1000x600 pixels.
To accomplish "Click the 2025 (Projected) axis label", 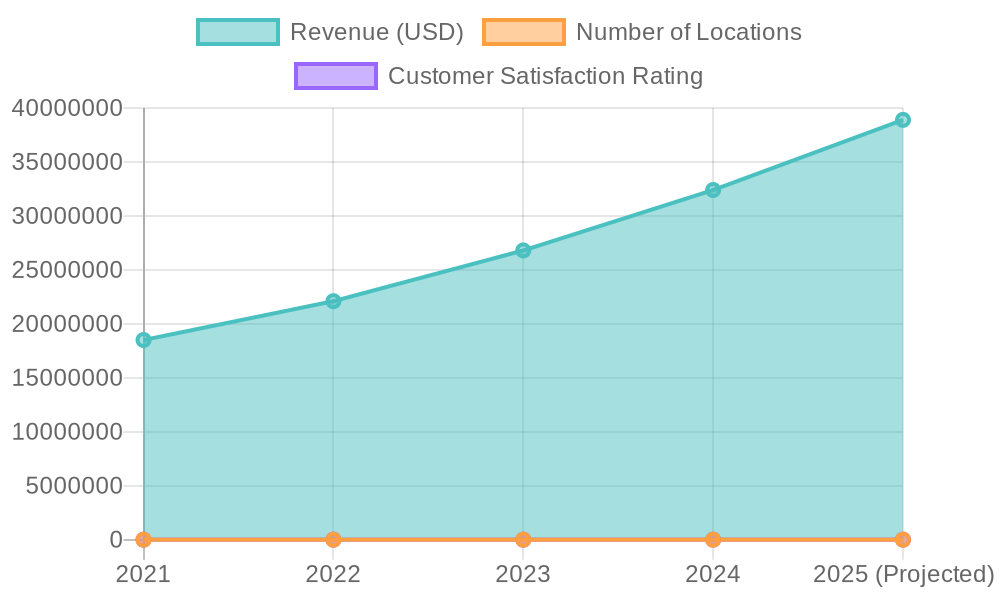I will click(904, 574).
